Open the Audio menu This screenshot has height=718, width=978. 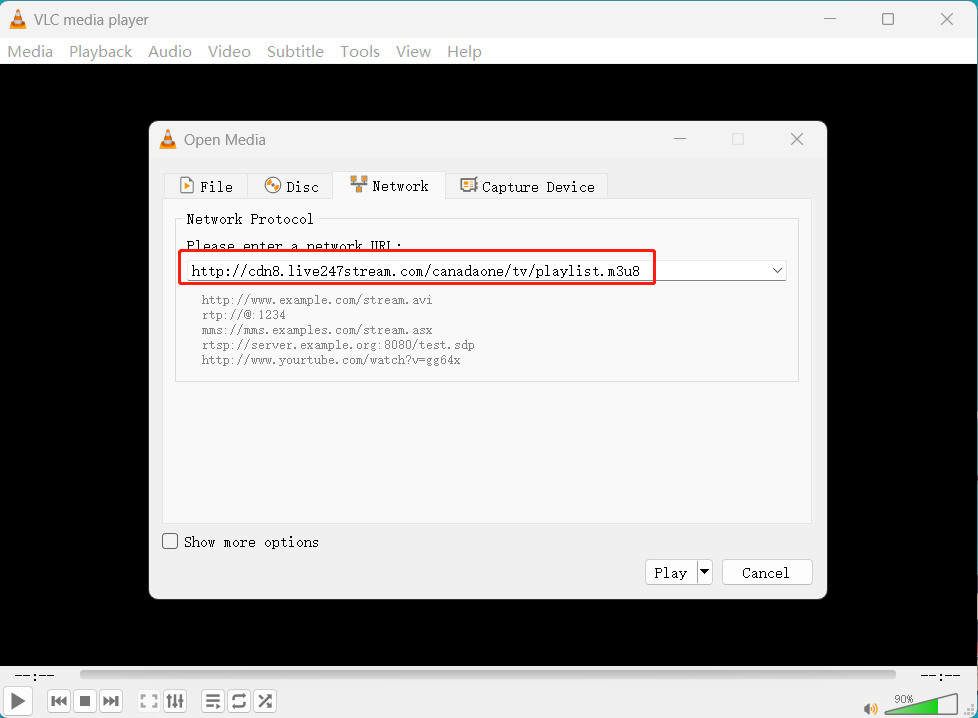point(170,52)
